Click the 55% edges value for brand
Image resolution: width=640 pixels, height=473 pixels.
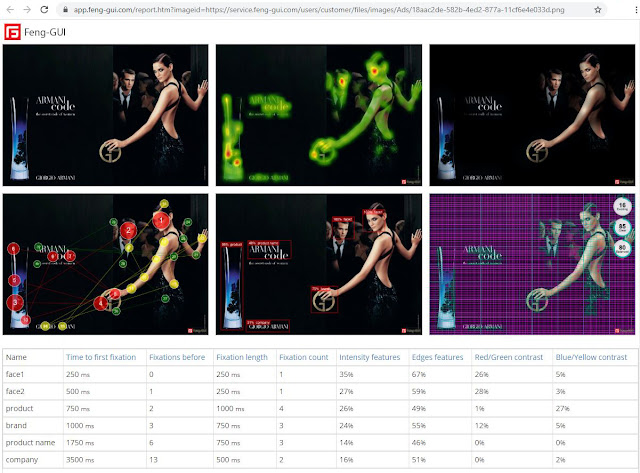pos(418,426)
